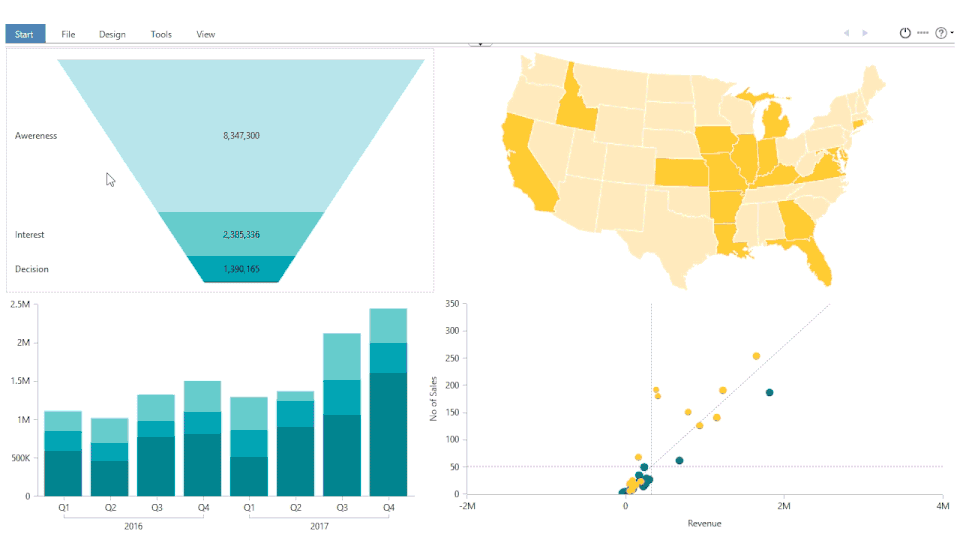Image resolution: width=960 pixels, height=540 pixels.
Task: Select Georgia on the US map
Action: click(796, 220)
